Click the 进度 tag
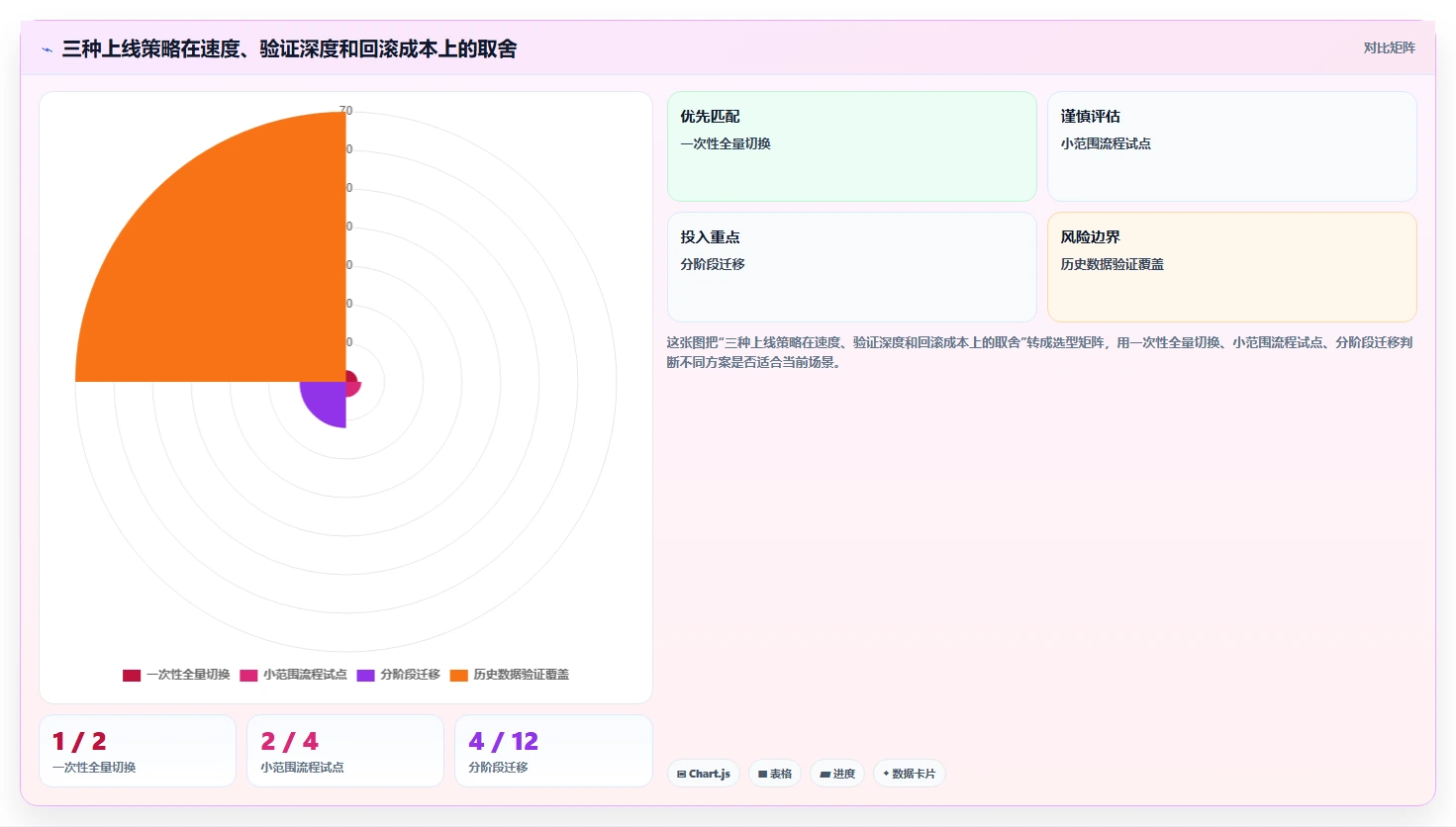Image resolution: width=1456 pixels, height=827 pixels. [837, 774]
